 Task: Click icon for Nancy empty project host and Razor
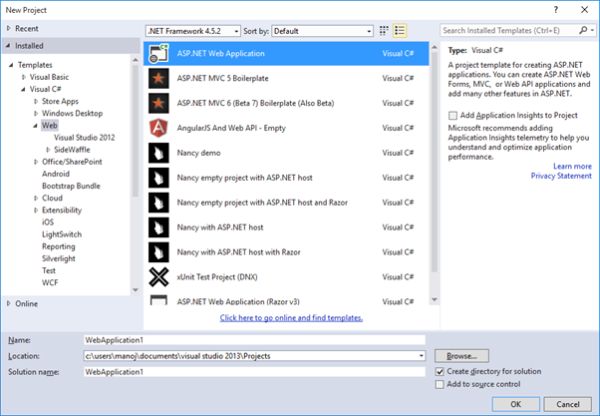(158, 203)
